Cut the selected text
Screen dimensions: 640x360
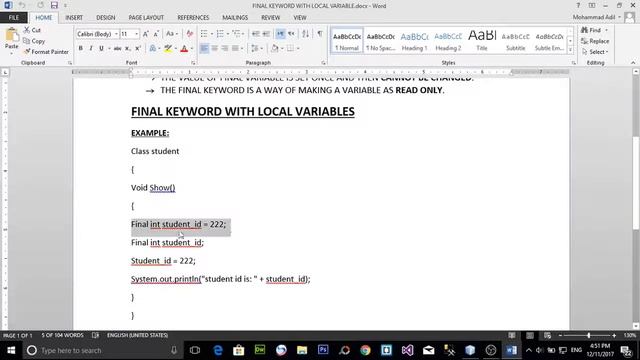click(x=32, y=30)
